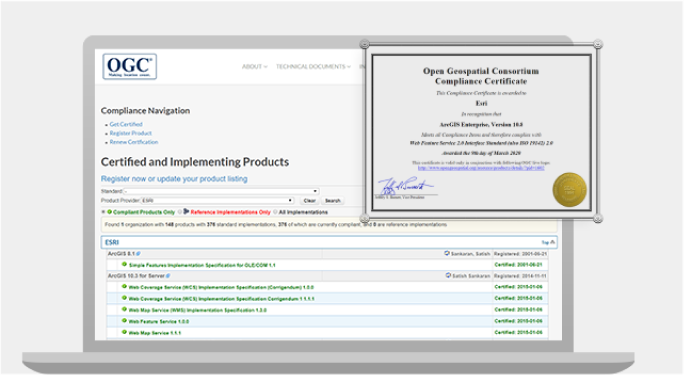Select Compliant Products Only radio button
Screen dimensions: 684x375
tap(103, 212)
